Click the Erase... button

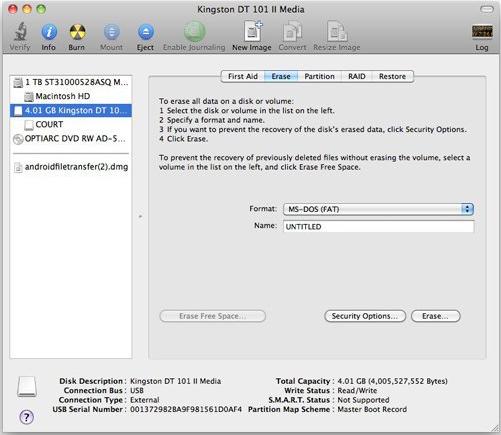436,316
